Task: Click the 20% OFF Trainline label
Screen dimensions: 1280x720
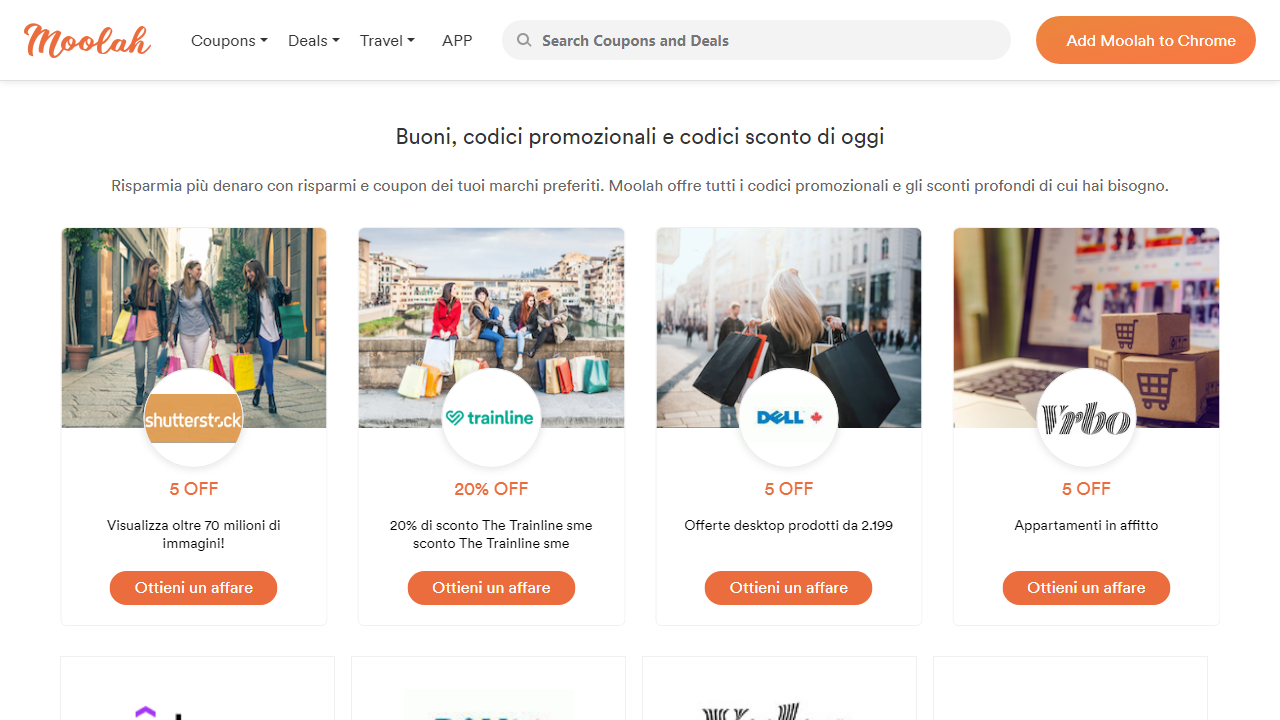Action: coord(491,489)
